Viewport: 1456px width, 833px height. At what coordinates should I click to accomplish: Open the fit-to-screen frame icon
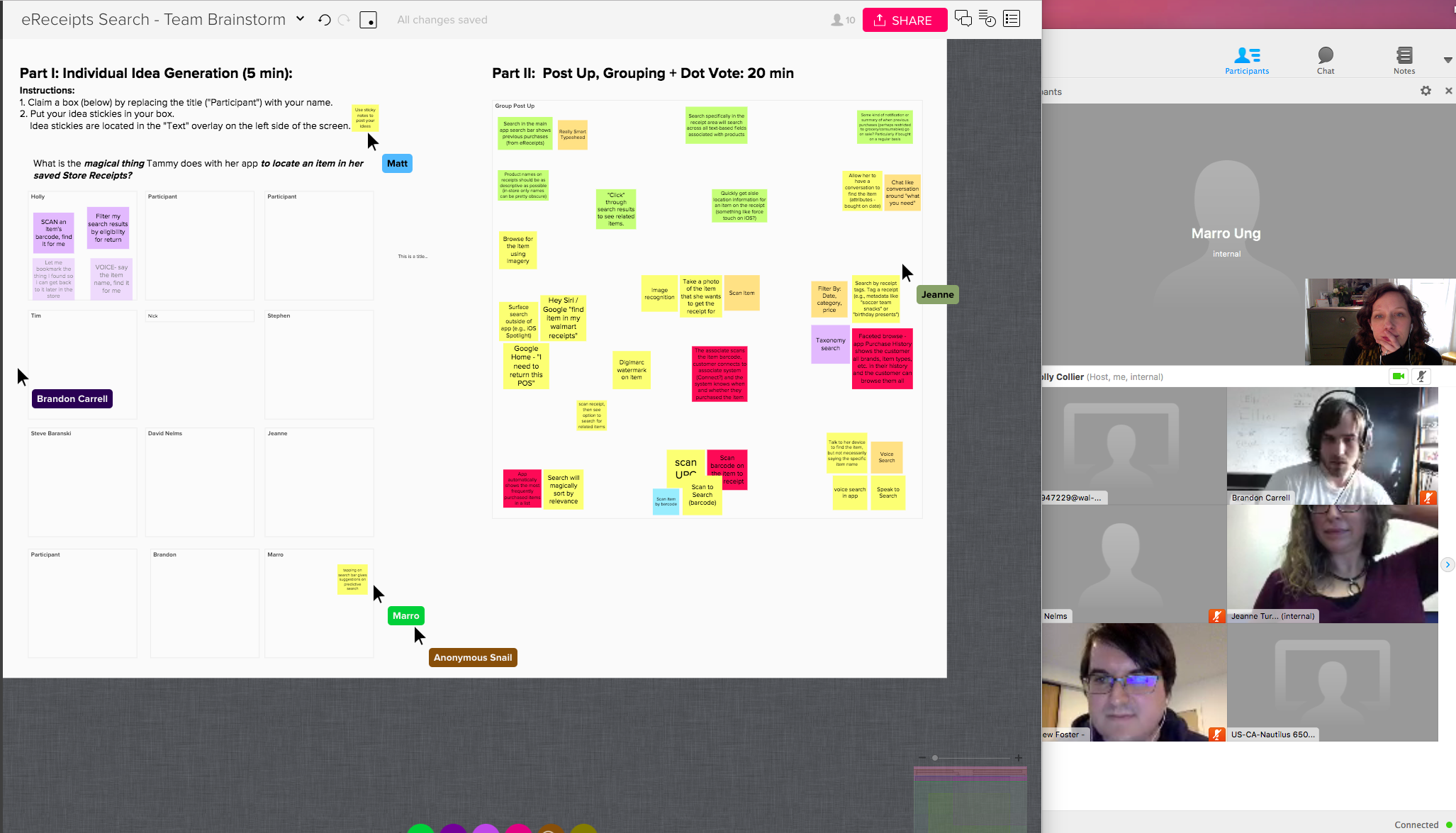(368, 20)
